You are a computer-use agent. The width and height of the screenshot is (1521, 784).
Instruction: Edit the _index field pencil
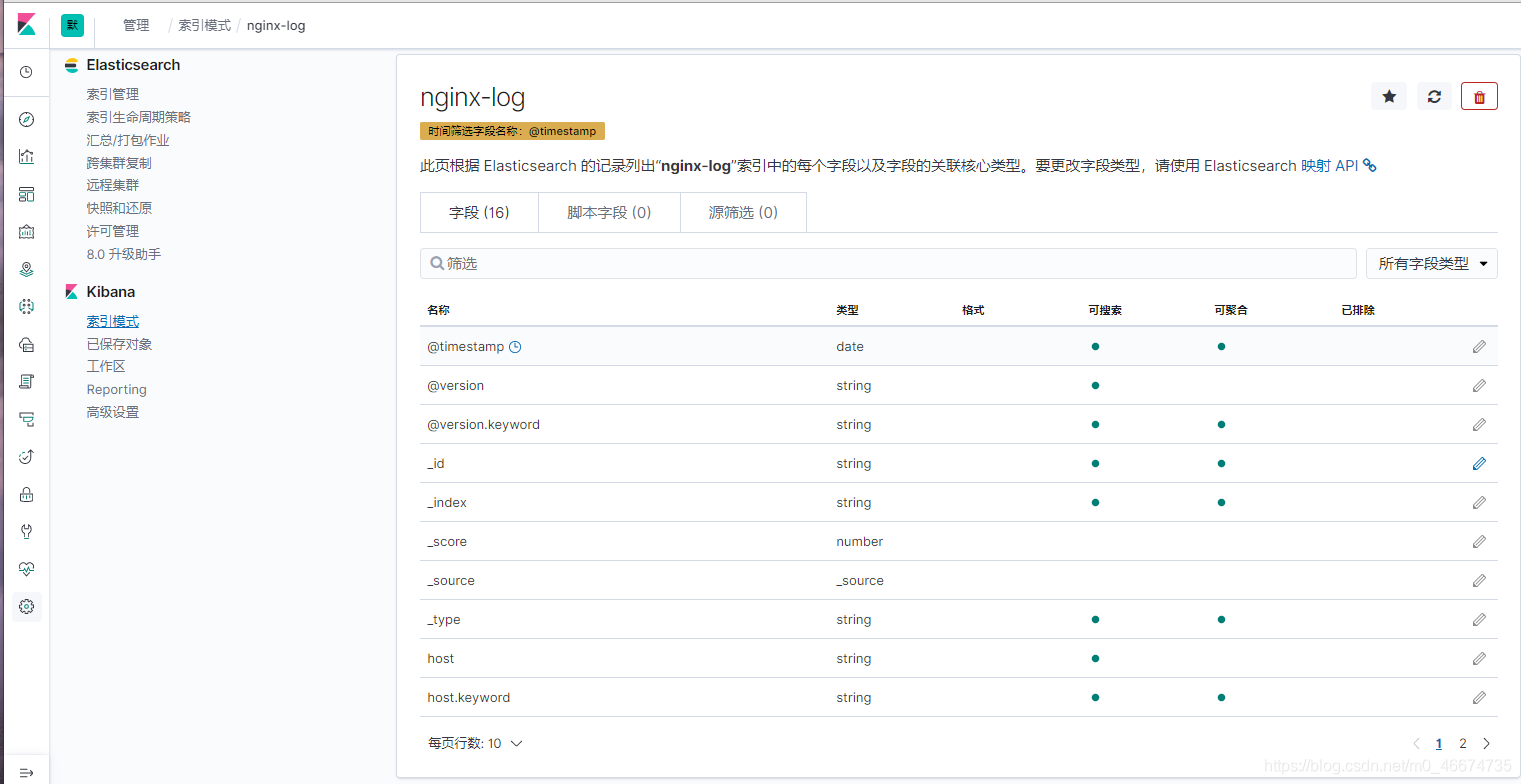(x=1479, y=502)
